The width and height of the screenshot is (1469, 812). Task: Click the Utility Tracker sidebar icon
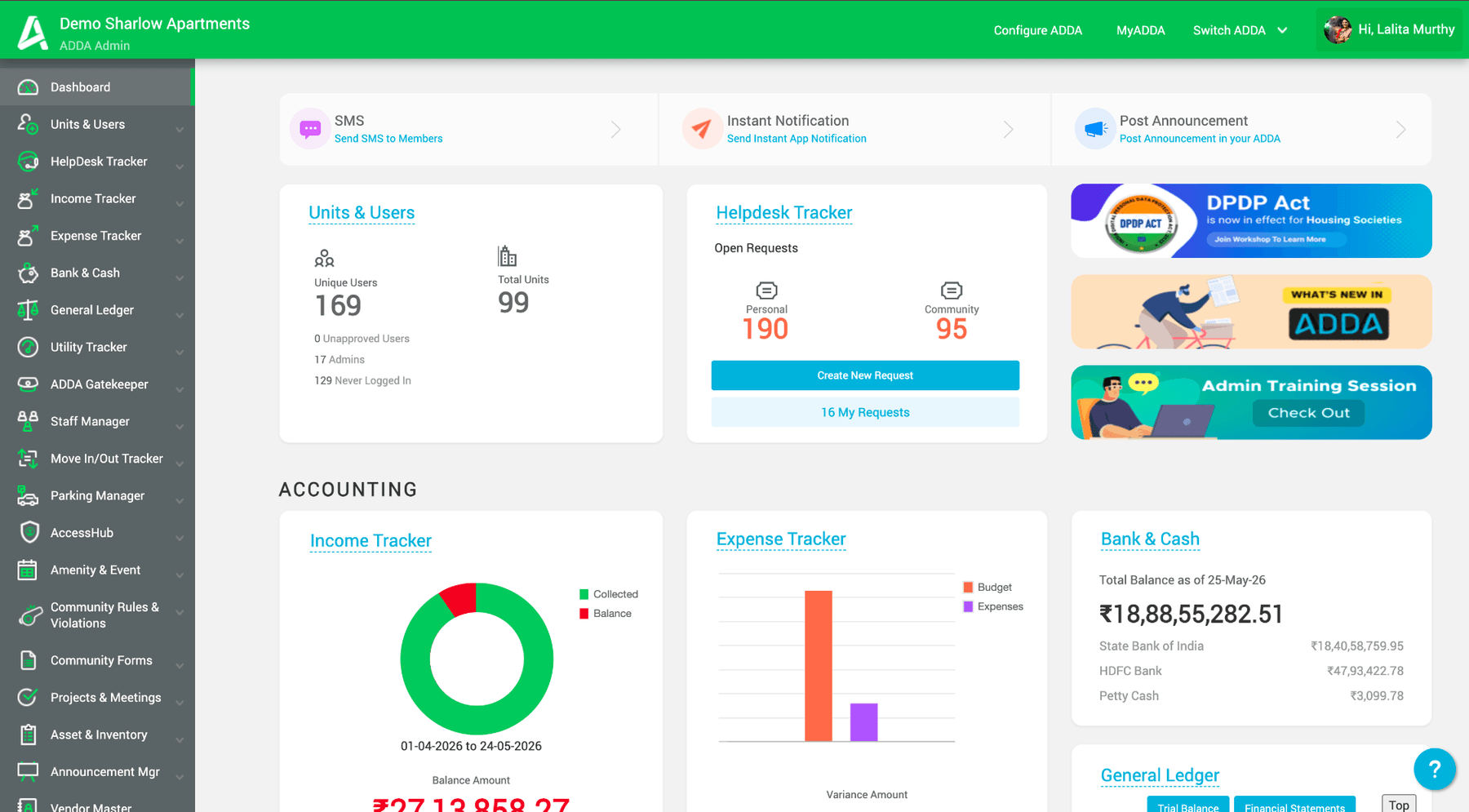click(28, 347)
